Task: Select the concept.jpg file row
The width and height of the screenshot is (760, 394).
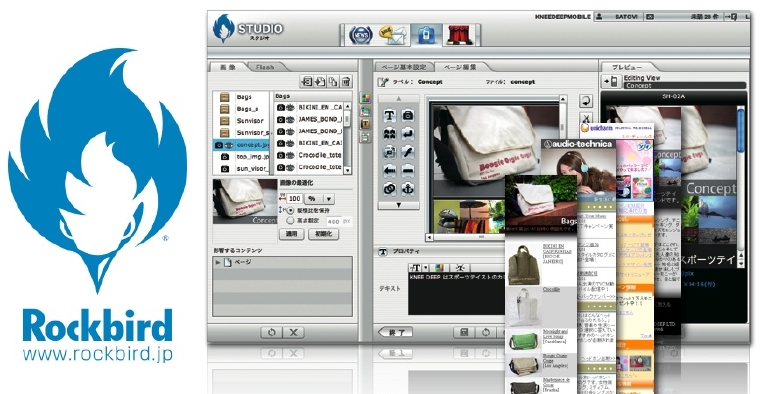Action: [241, 144]
